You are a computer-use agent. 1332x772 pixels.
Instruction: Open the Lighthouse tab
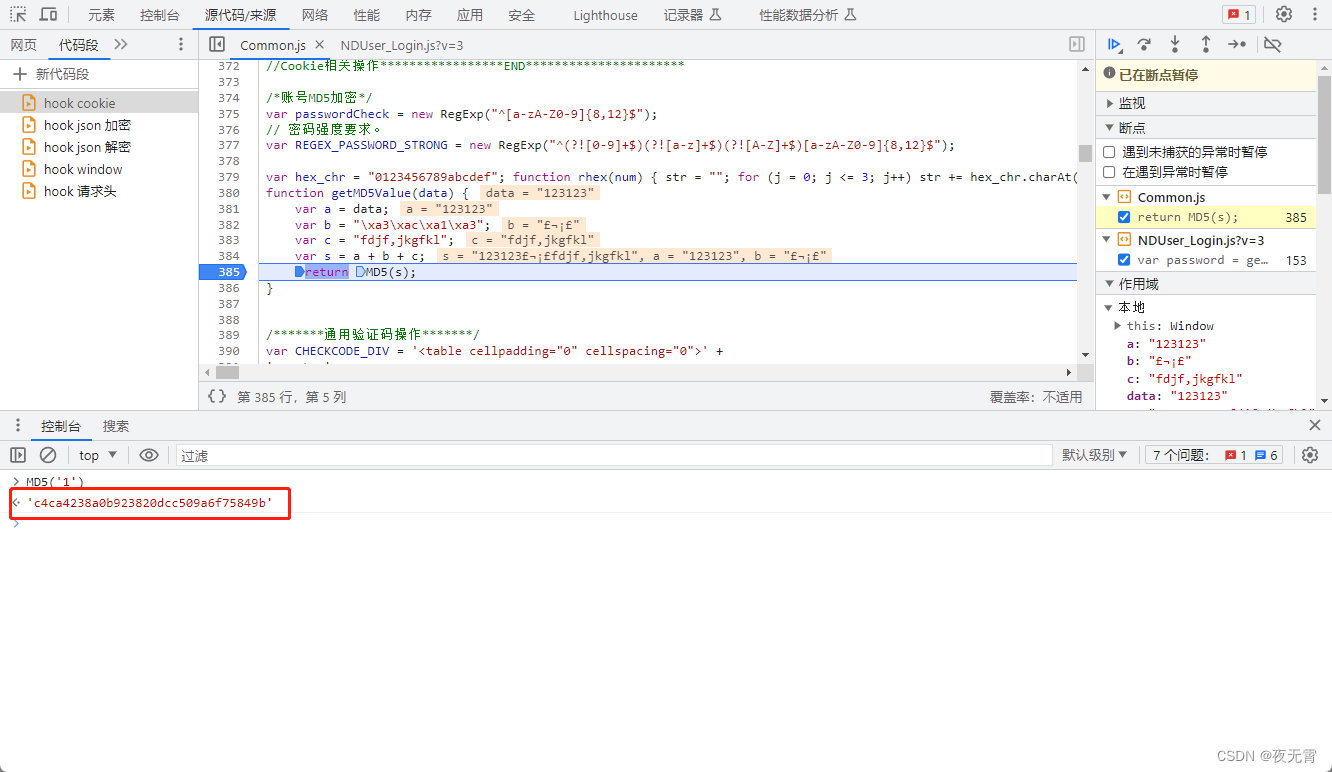pyautogui.click(x=605, y=15)
